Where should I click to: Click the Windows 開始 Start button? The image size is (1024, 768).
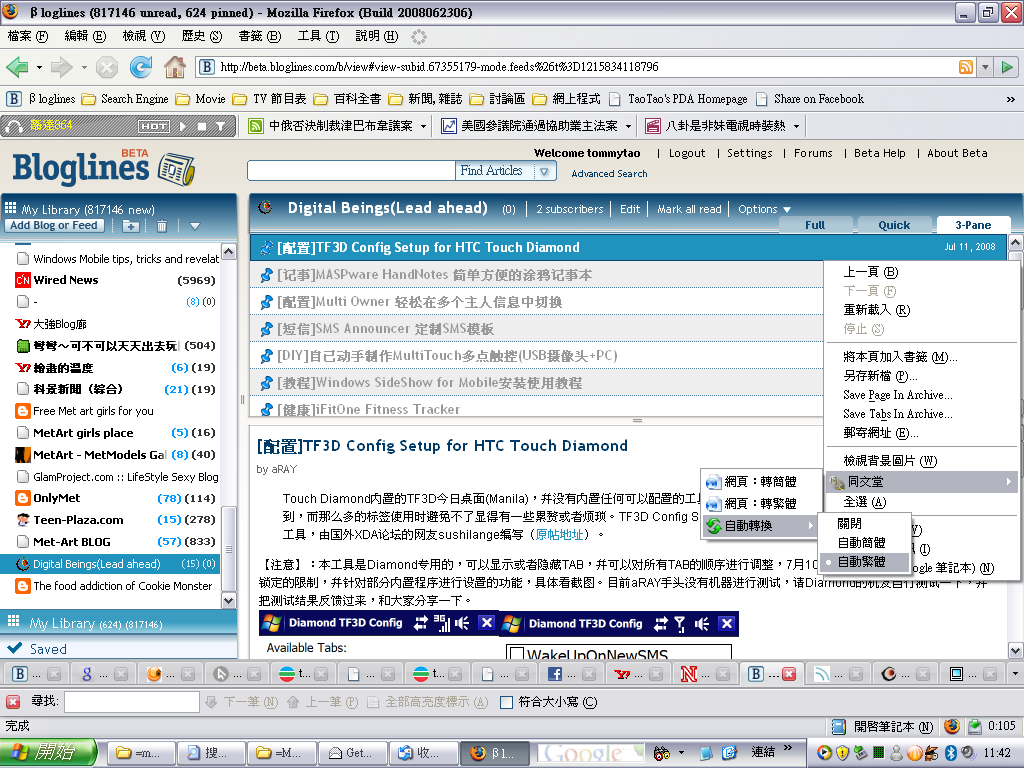click(x=49, y=752)
